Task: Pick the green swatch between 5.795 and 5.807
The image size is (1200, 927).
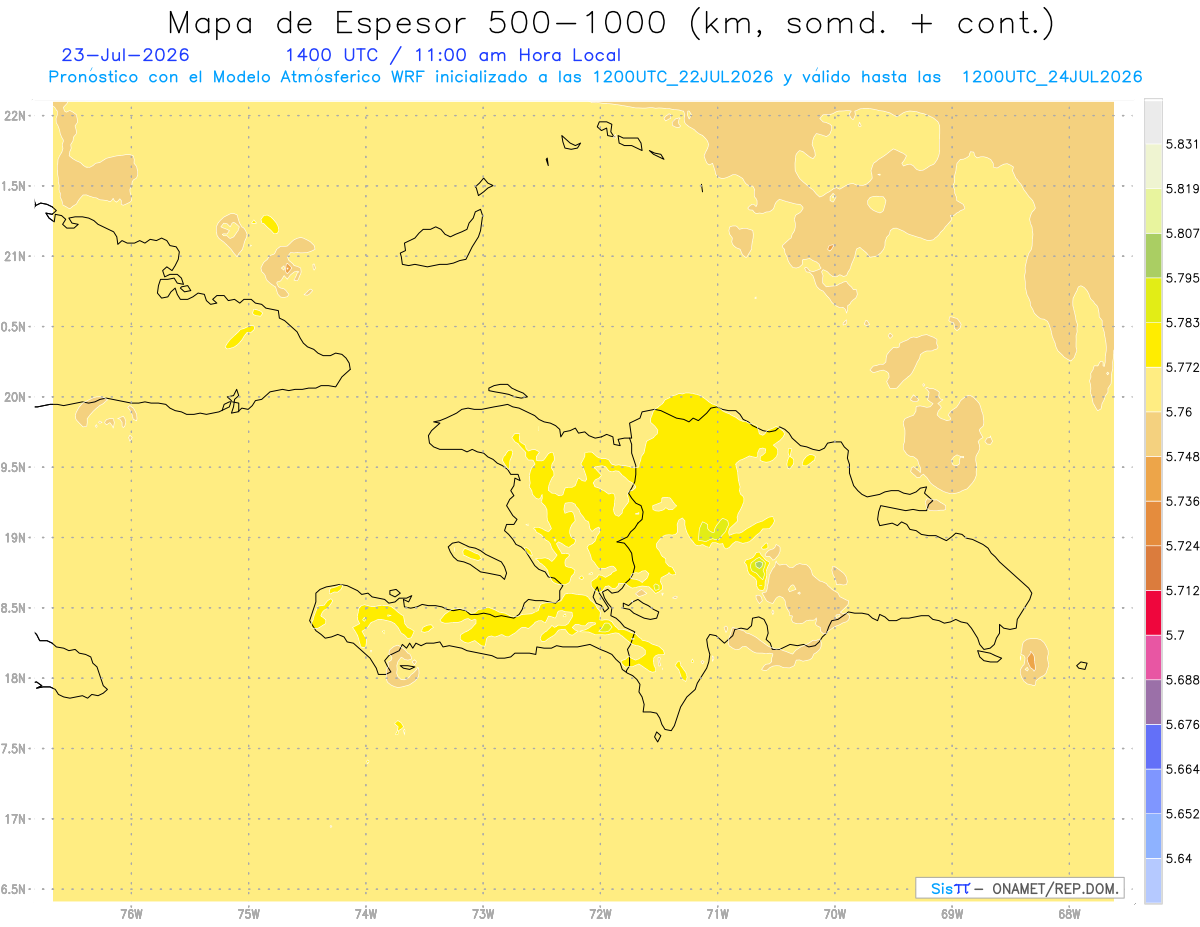Action: 1153,255
